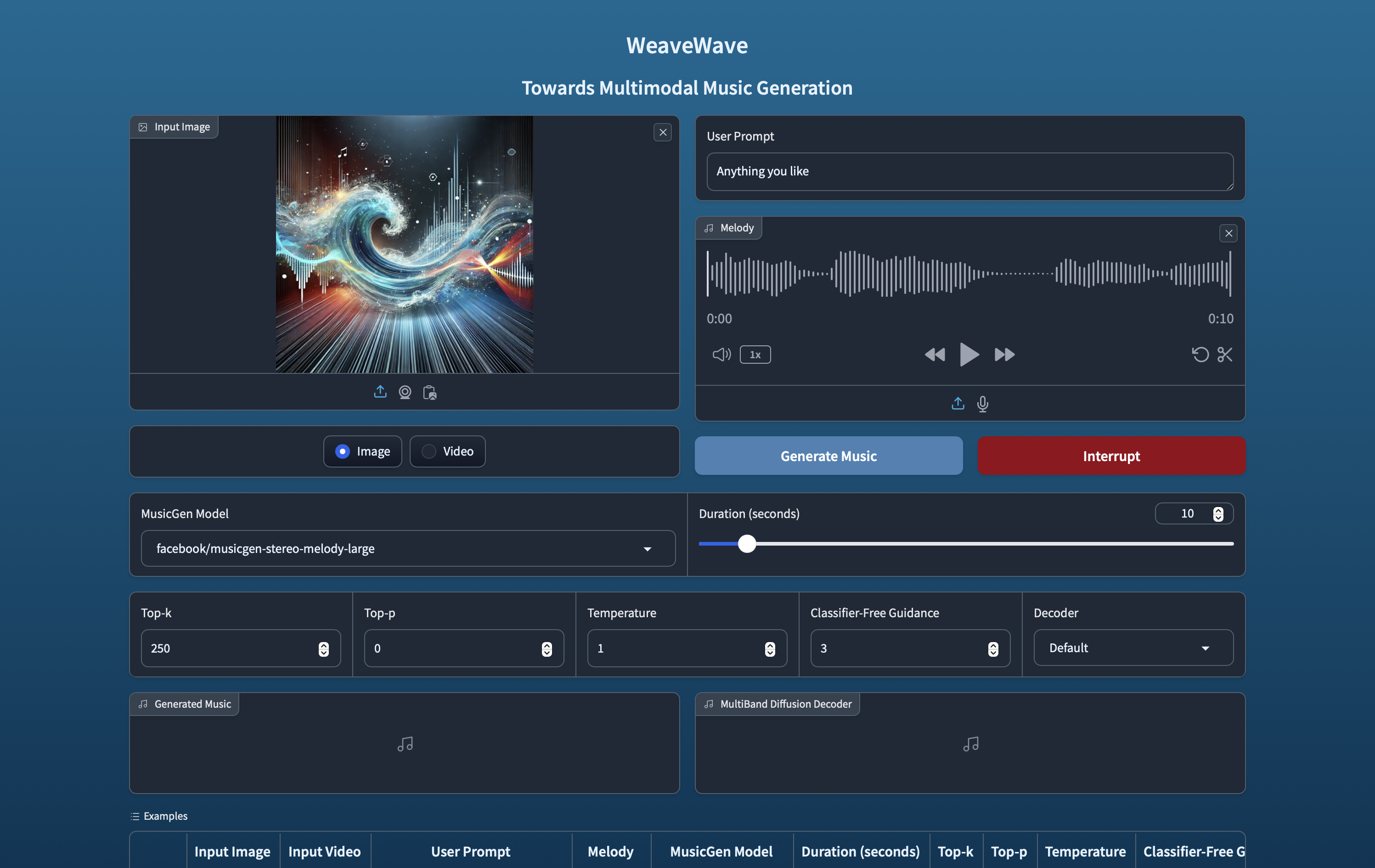Screen dimensions: 1375x868
Task: Click the MusicGen Model examples column header
Action: click(x=721, y=851)
